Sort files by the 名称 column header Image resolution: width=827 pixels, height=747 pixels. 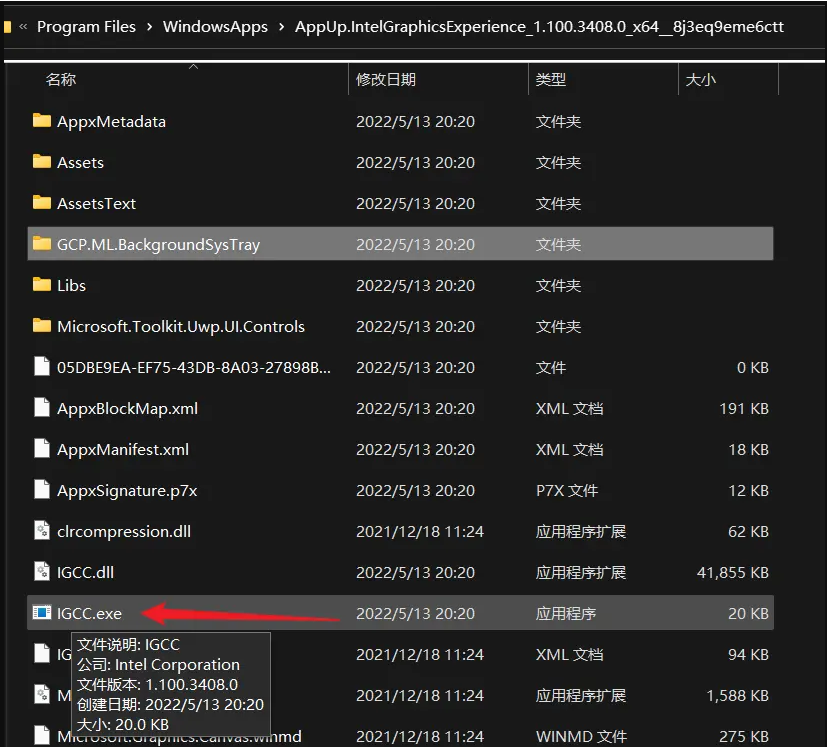tap(62, 78)
